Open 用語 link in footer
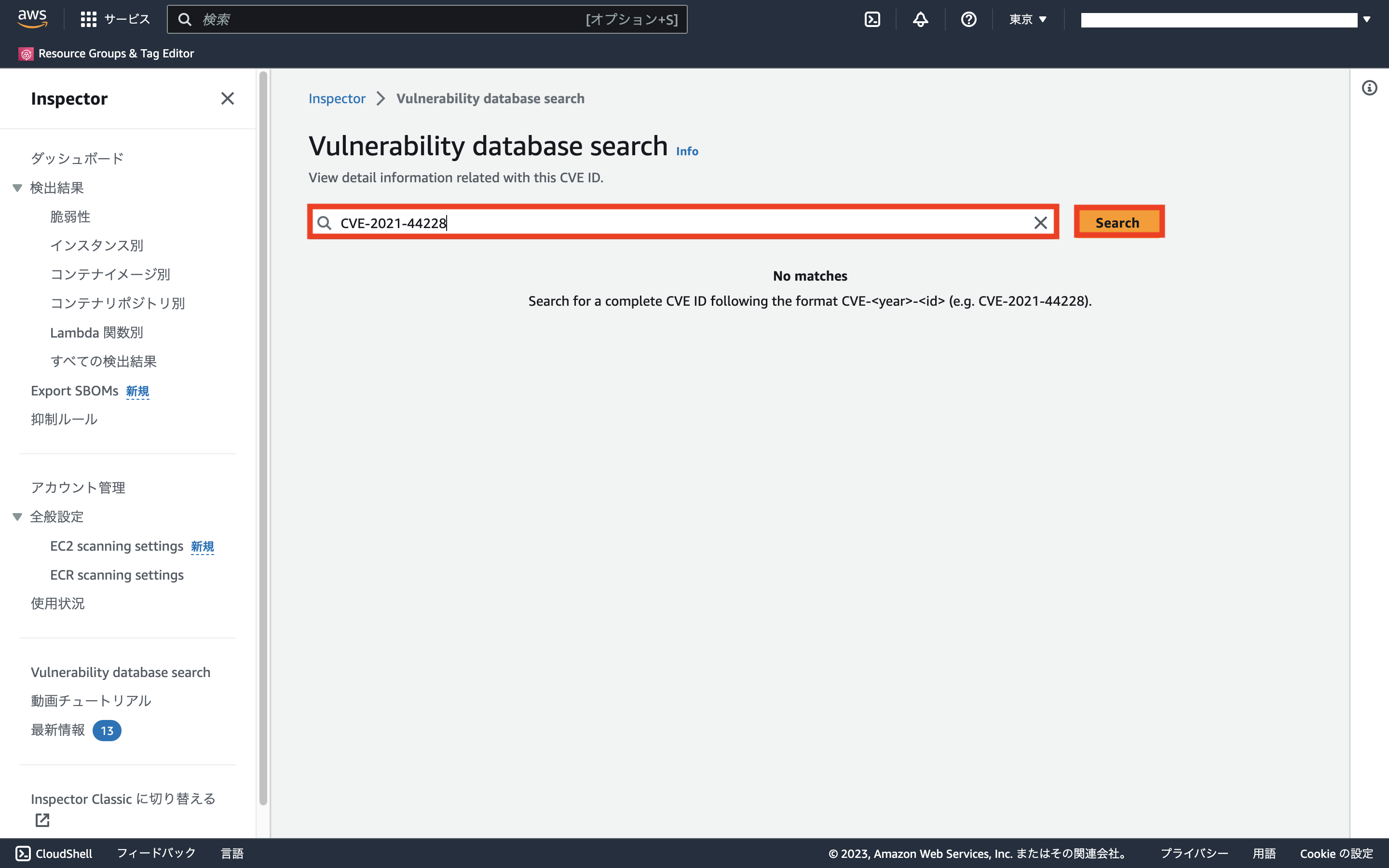 [1264, 854]
